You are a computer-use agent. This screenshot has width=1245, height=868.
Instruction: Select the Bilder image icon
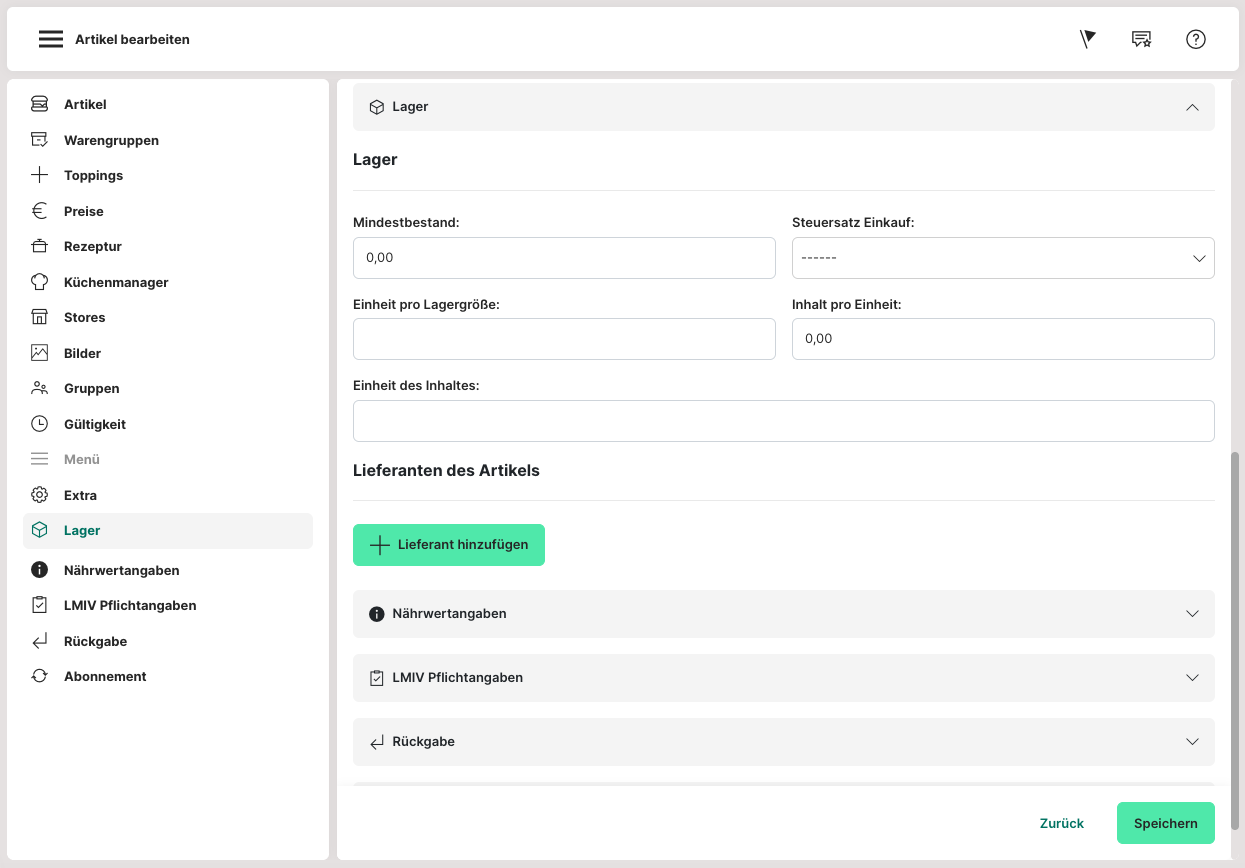pyautogui.click(x=40, y=353)
